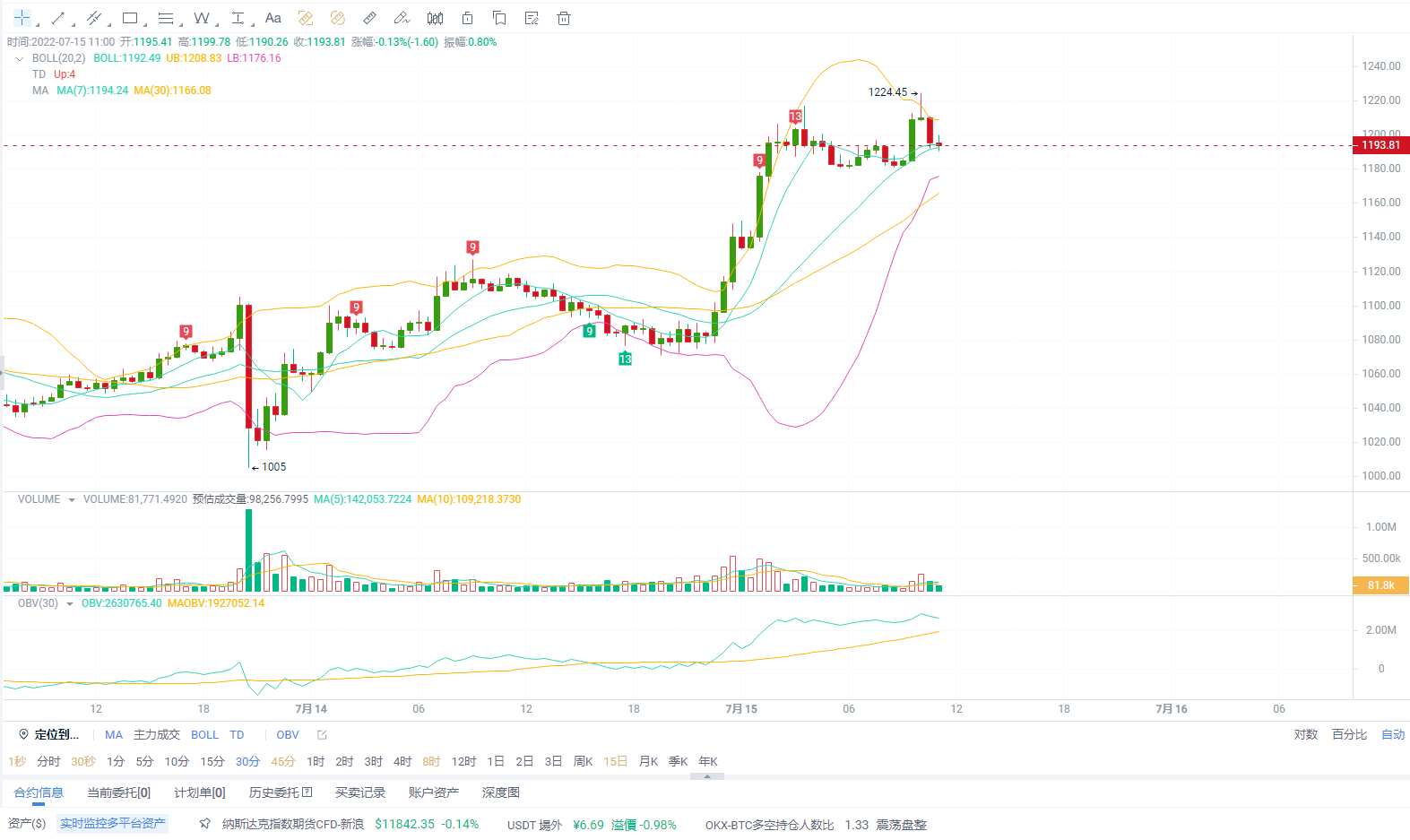Switch to 计划单[0] tab
The image size is (1410, 840).
200,792
